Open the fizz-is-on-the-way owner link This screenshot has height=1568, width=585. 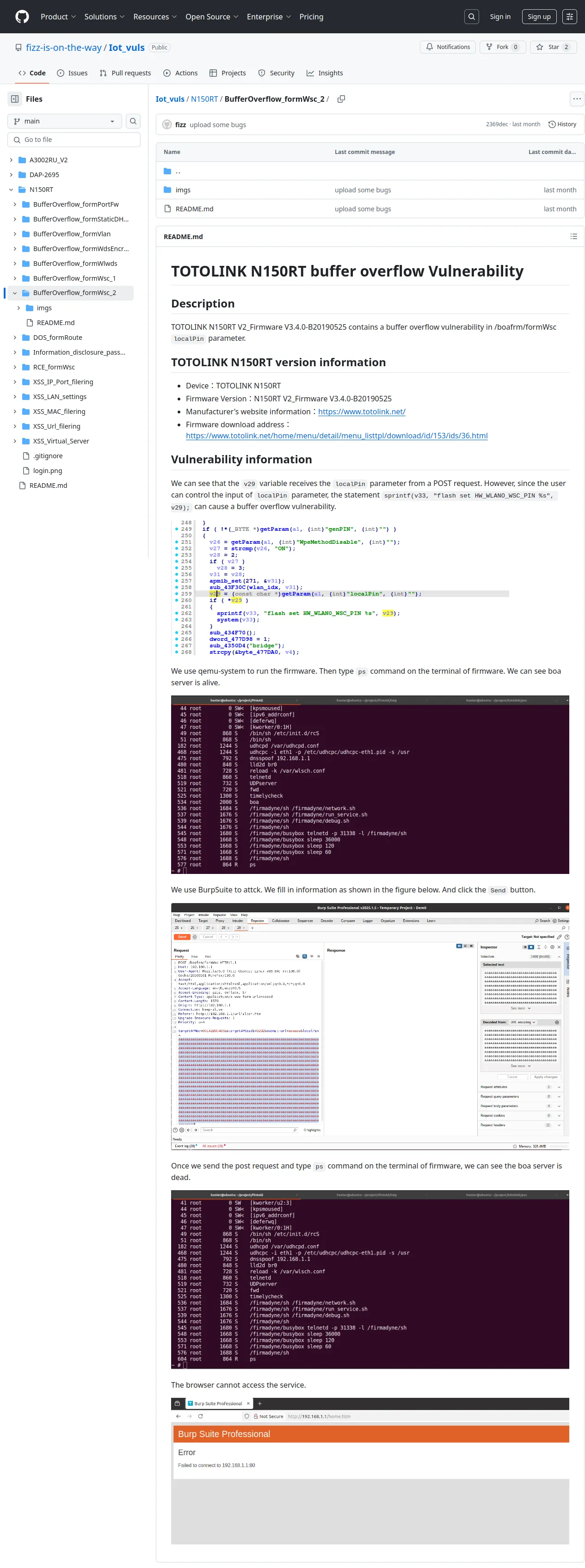63,48
